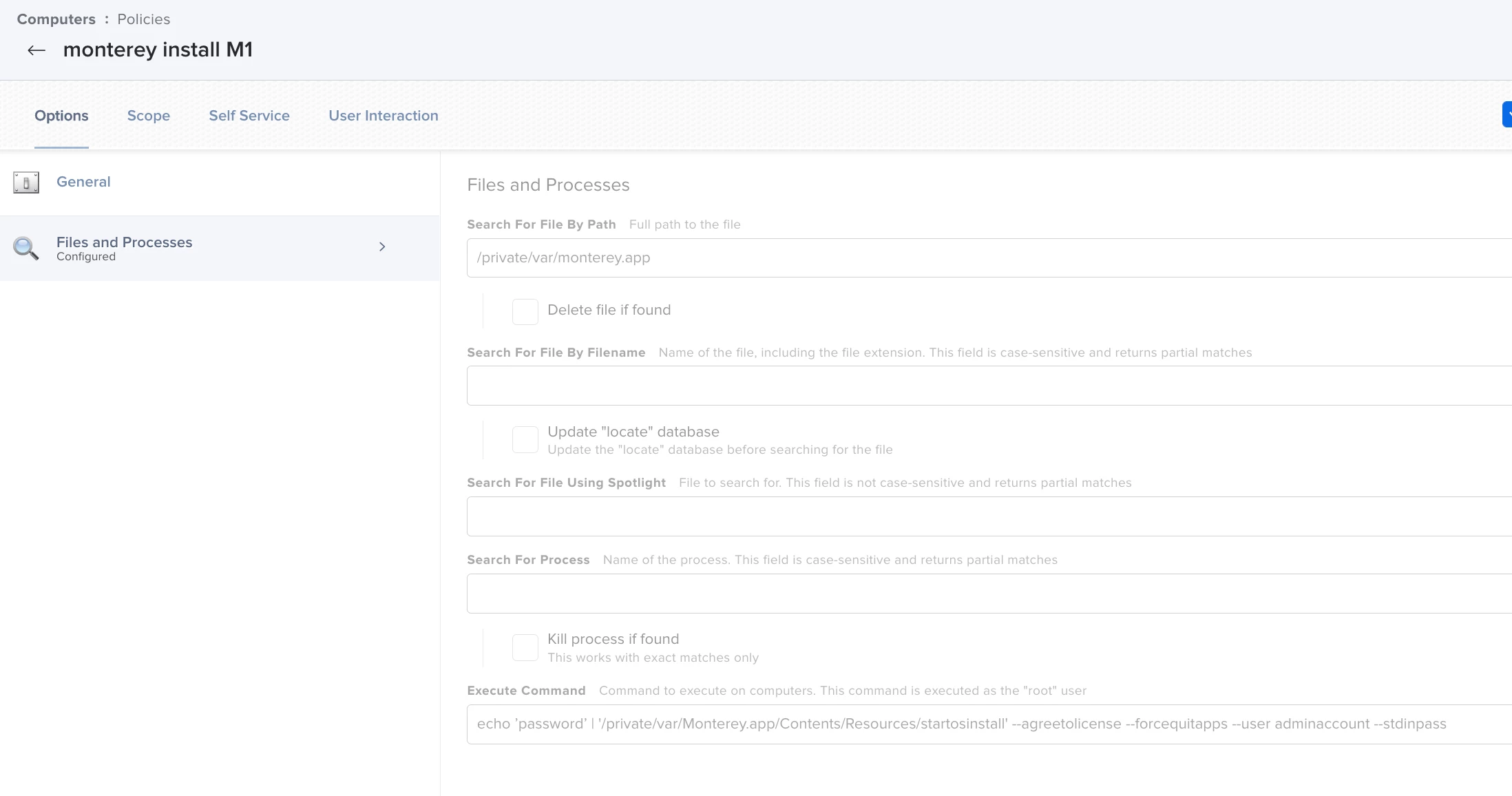Click the "Files and Processes" heading
Screen dimensions: 1512x796
click(548, 185)
